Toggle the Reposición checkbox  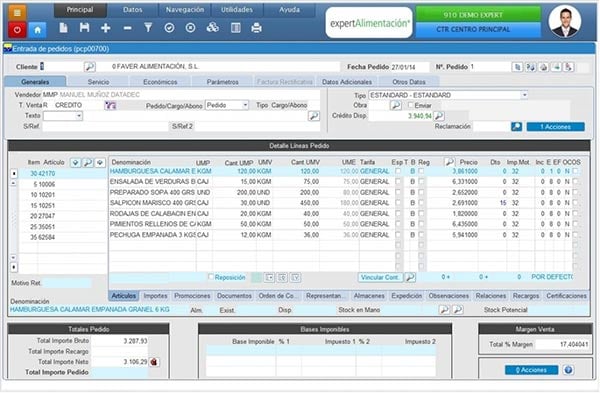click(210, 277)
